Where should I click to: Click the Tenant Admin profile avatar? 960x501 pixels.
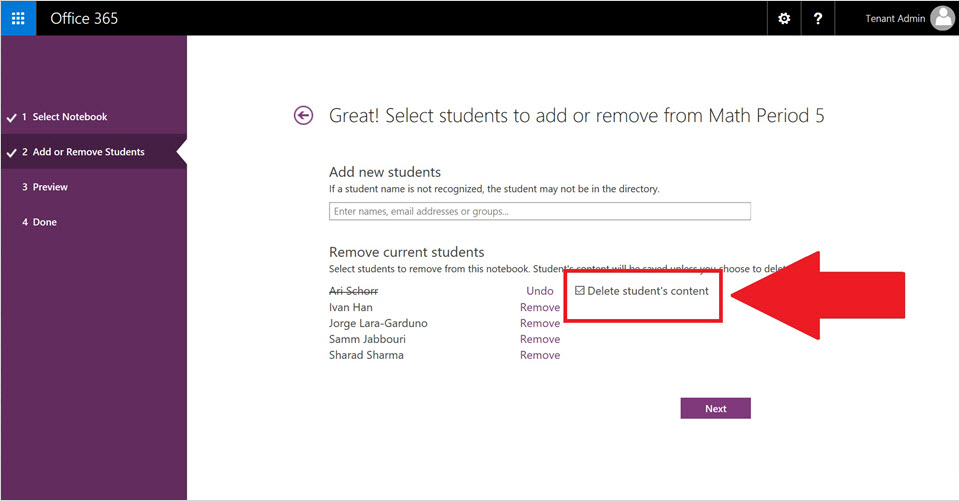(942, 18)
